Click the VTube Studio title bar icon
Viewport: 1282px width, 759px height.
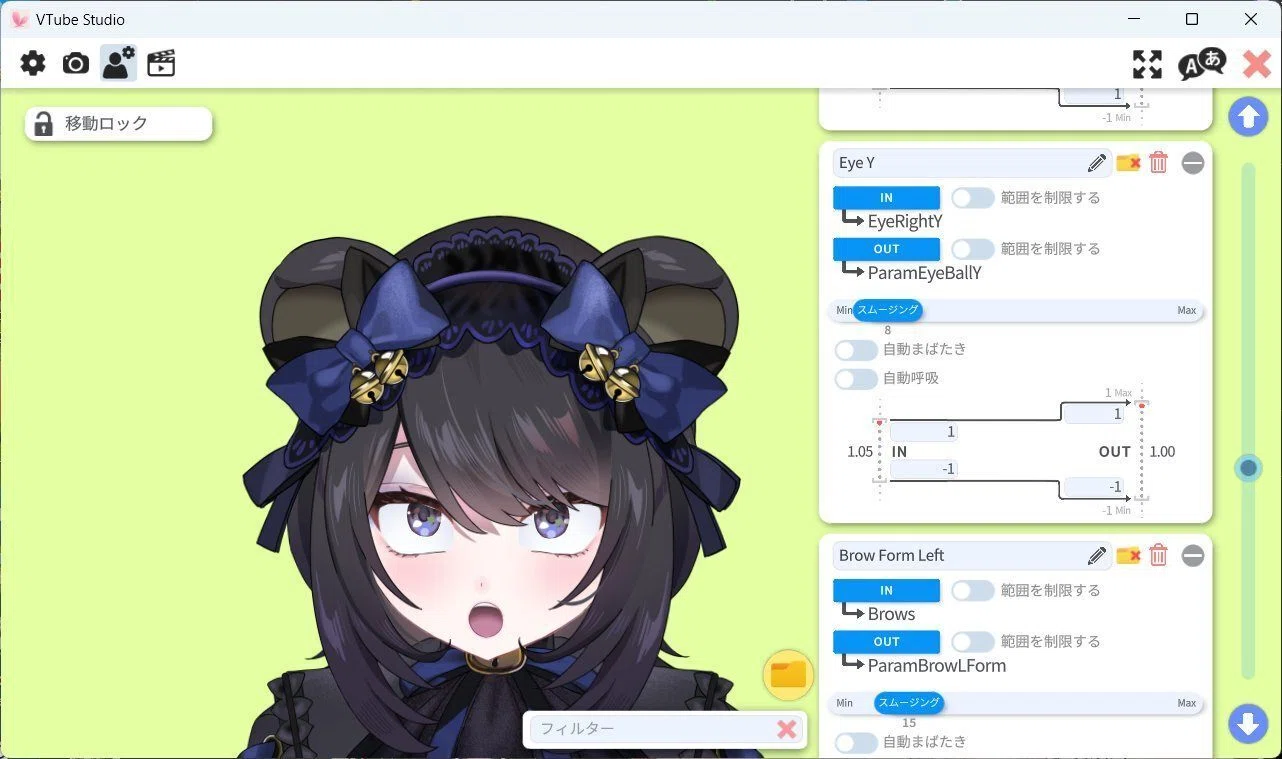coord(18,19)
